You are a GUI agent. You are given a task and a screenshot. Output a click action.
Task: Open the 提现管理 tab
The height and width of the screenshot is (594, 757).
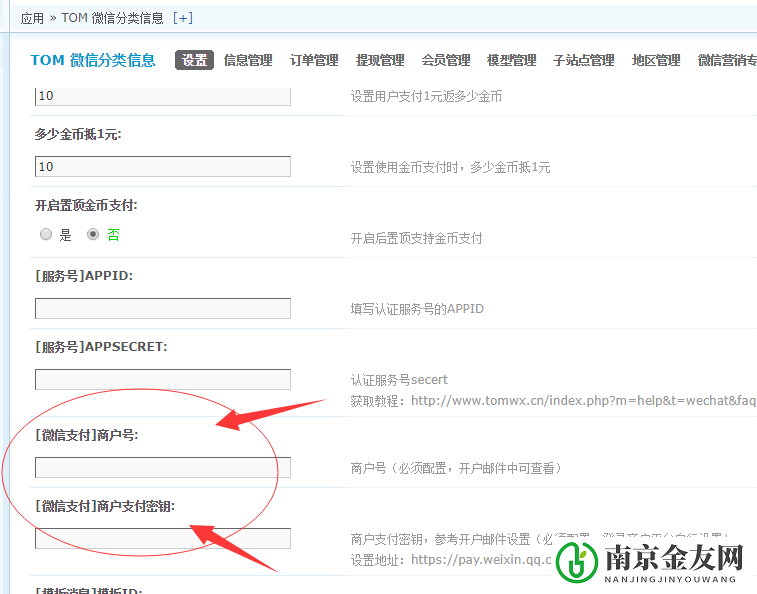380,60
